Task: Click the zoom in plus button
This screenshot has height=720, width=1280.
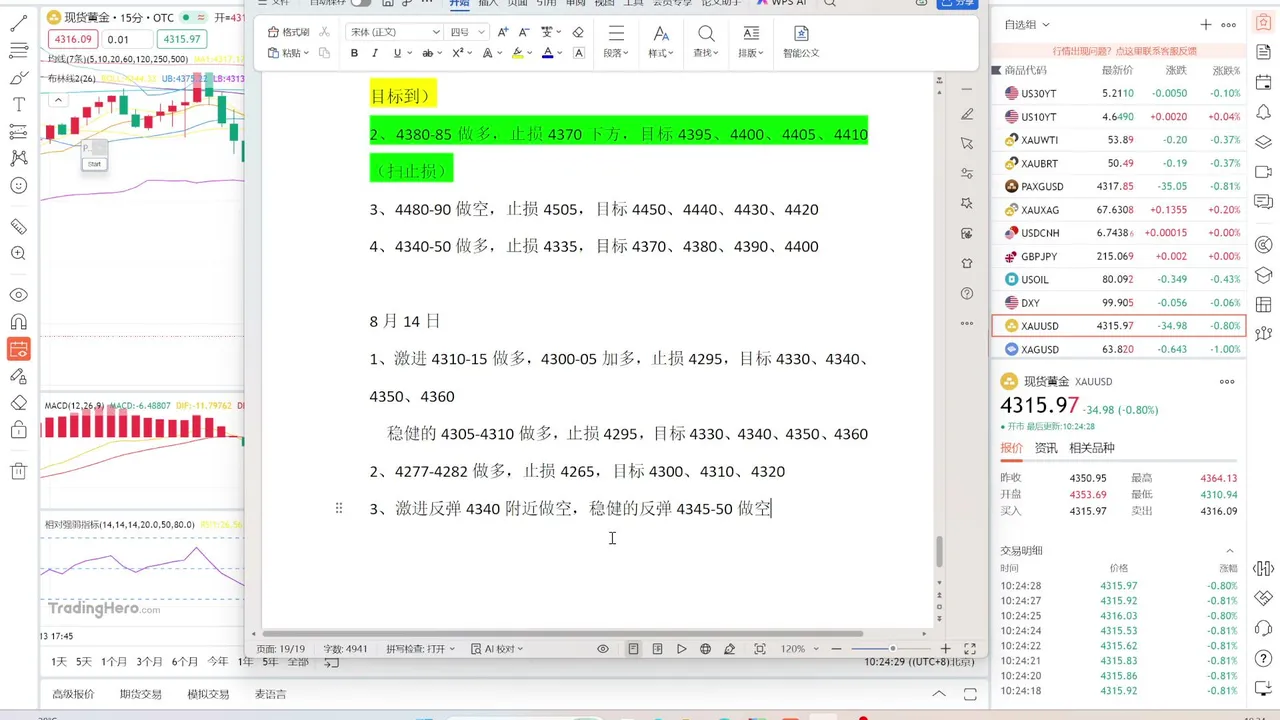Action: pyautogui.click(x=945, y=649)
